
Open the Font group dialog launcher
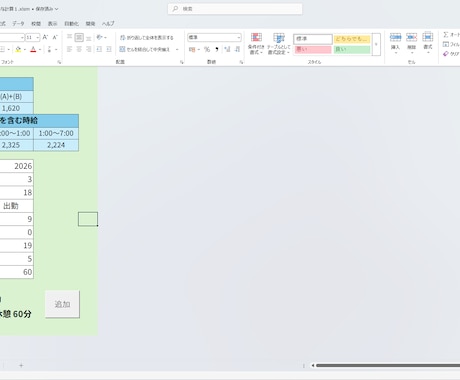[x=59, y=62]
